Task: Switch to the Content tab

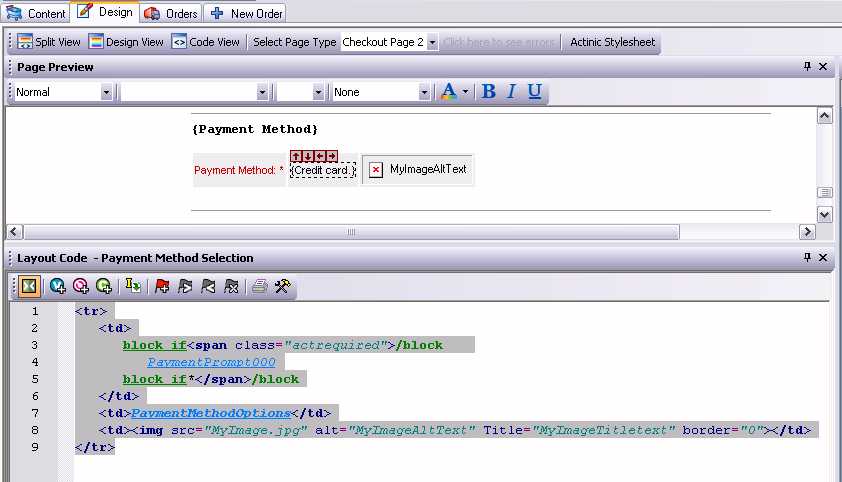Action: point(37,13)
